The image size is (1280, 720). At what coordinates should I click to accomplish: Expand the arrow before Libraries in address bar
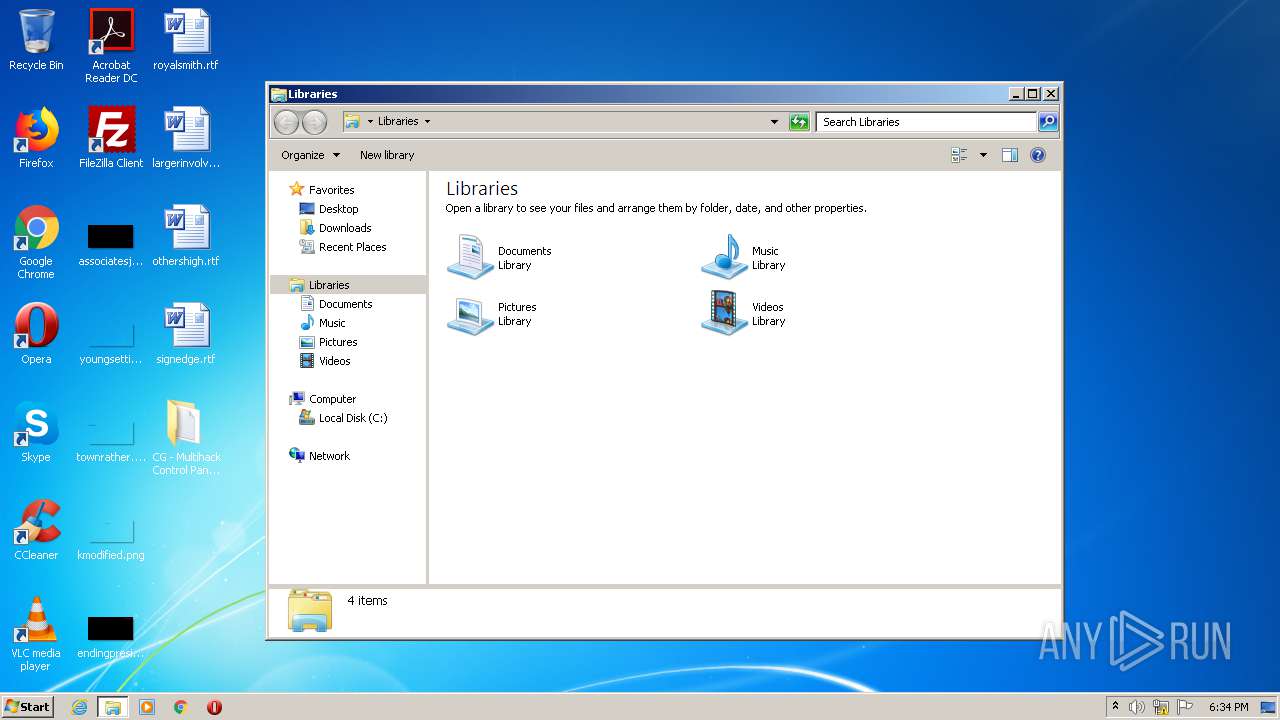370,122
